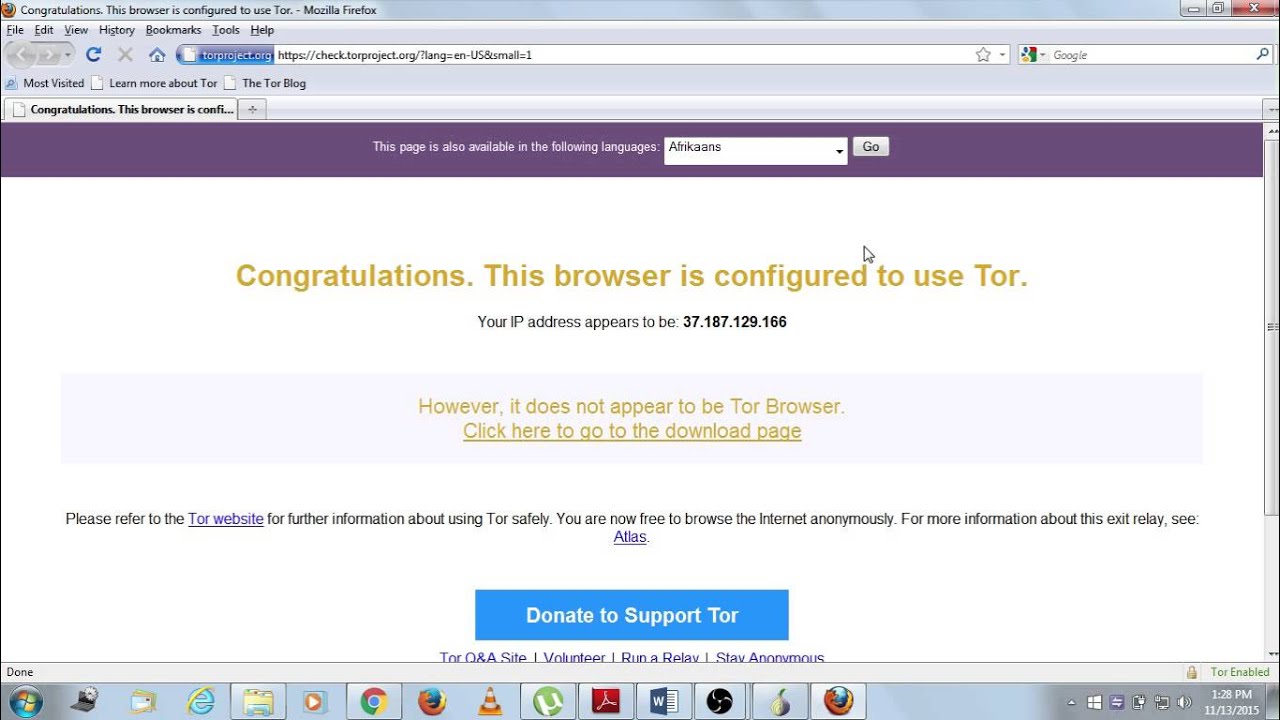Bookmark this page with the star icon
The width and height of the screenshot is (1280, 720).
click(983, 55)
